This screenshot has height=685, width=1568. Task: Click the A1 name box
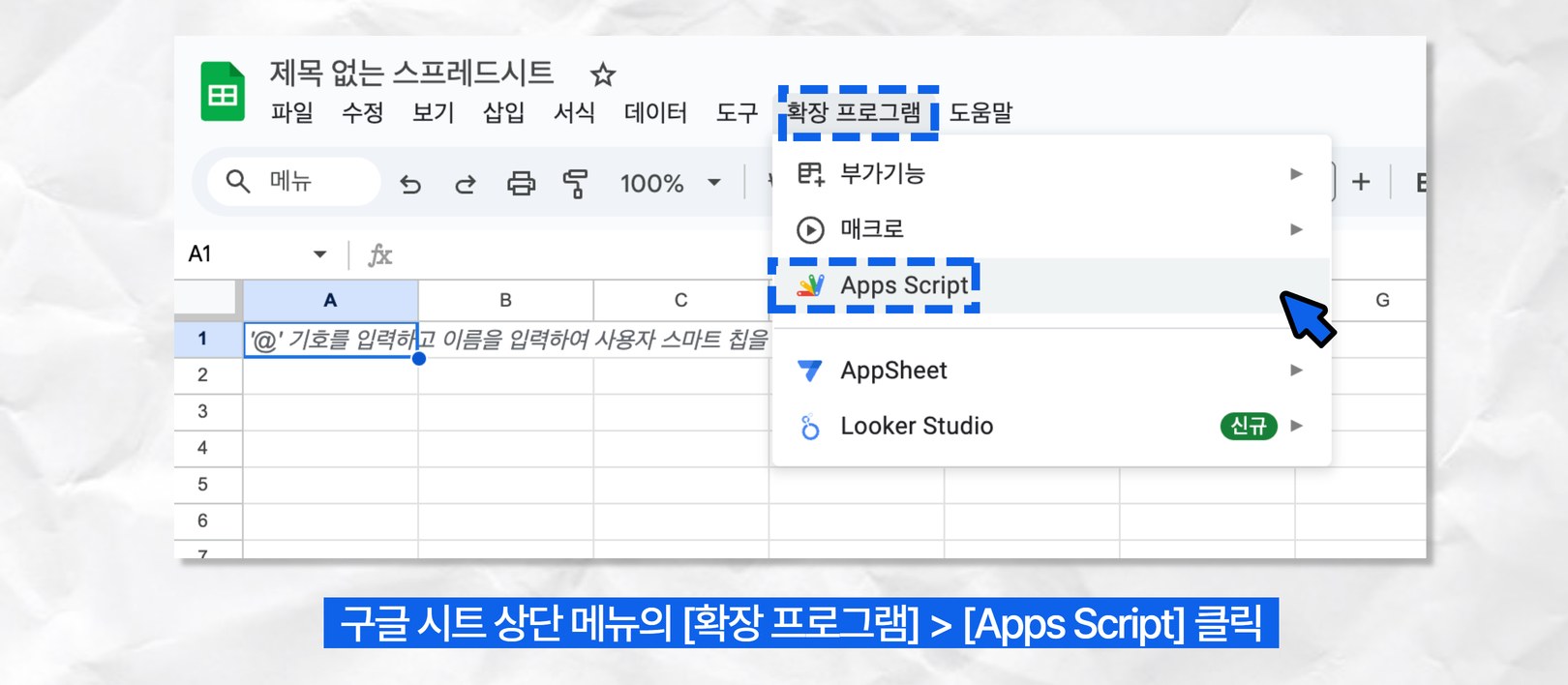coord(257,254)
